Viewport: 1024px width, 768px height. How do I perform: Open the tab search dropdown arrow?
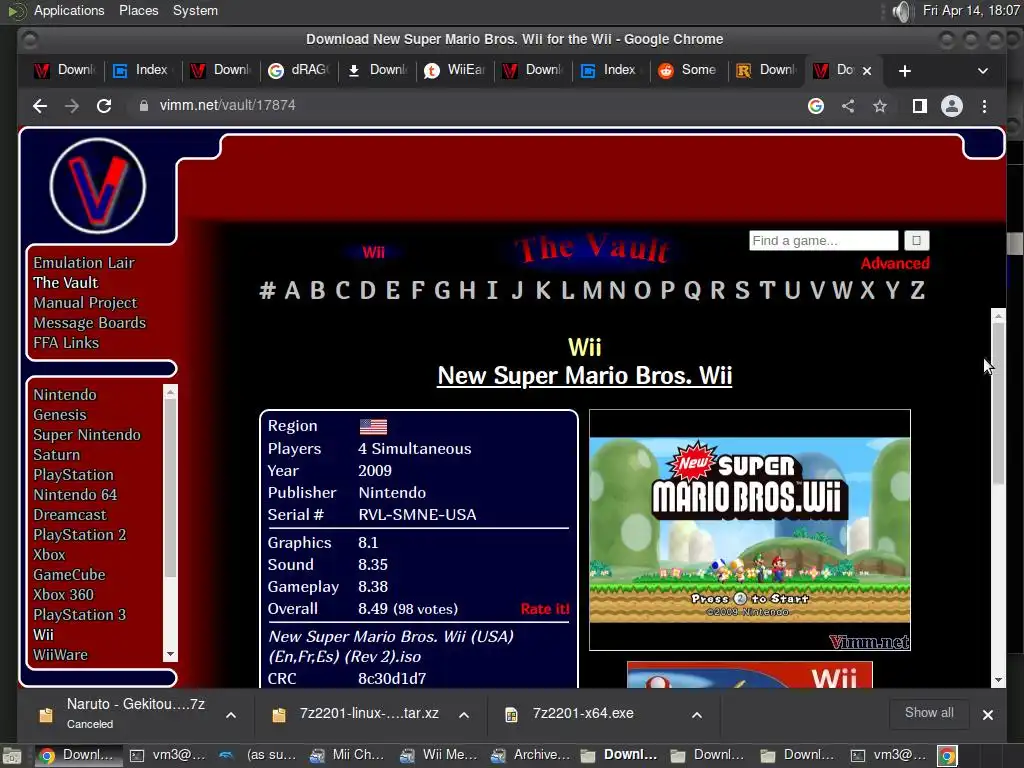click(982, 71)
